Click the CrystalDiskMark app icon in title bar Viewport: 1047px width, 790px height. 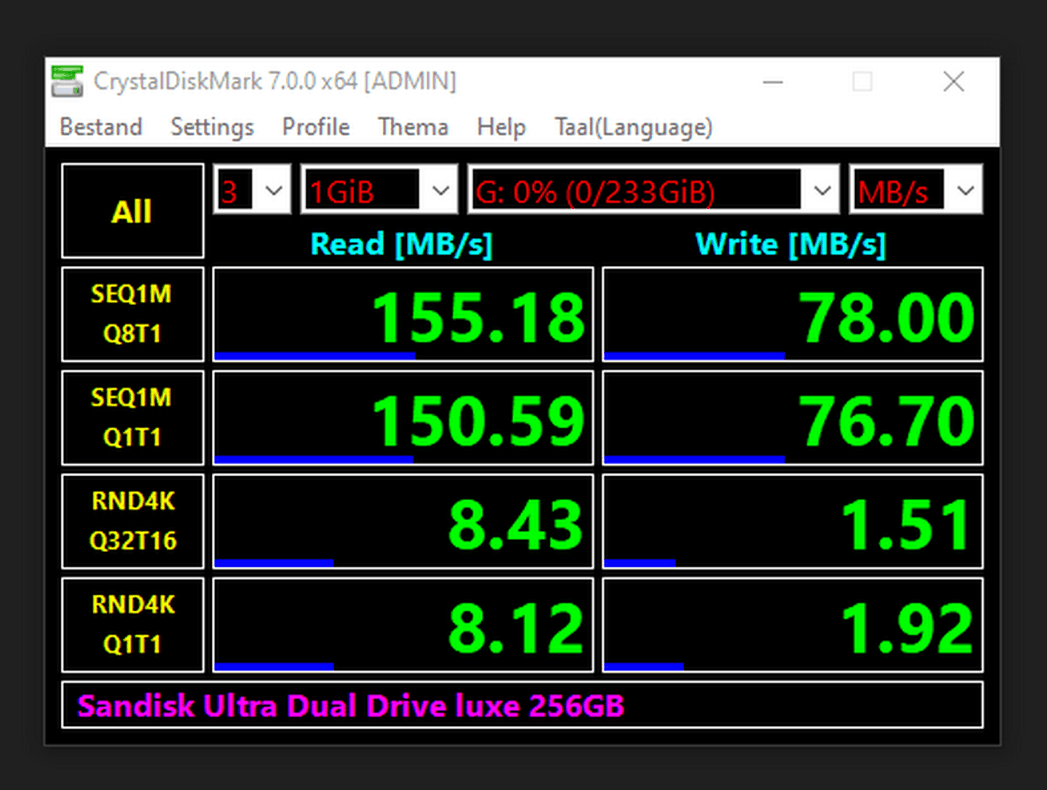(67, 81)
